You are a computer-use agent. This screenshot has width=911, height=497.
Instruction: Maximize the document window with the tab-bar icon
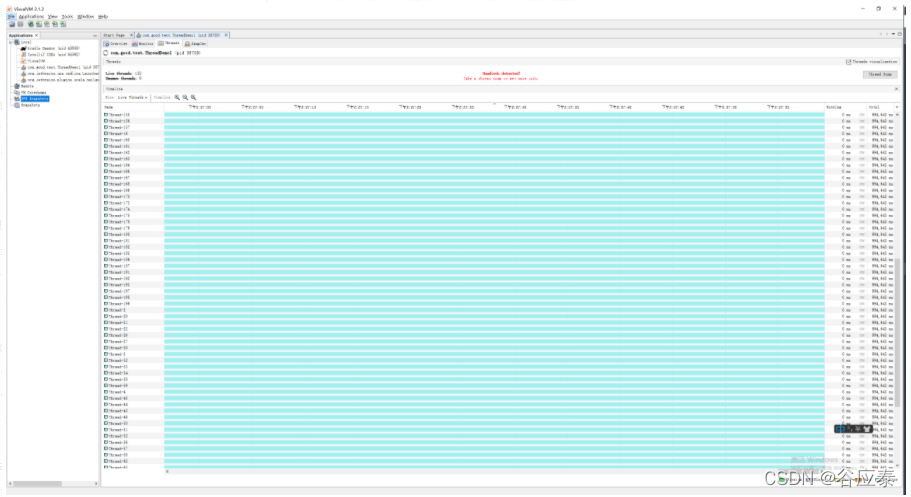[x=899, y=34]
